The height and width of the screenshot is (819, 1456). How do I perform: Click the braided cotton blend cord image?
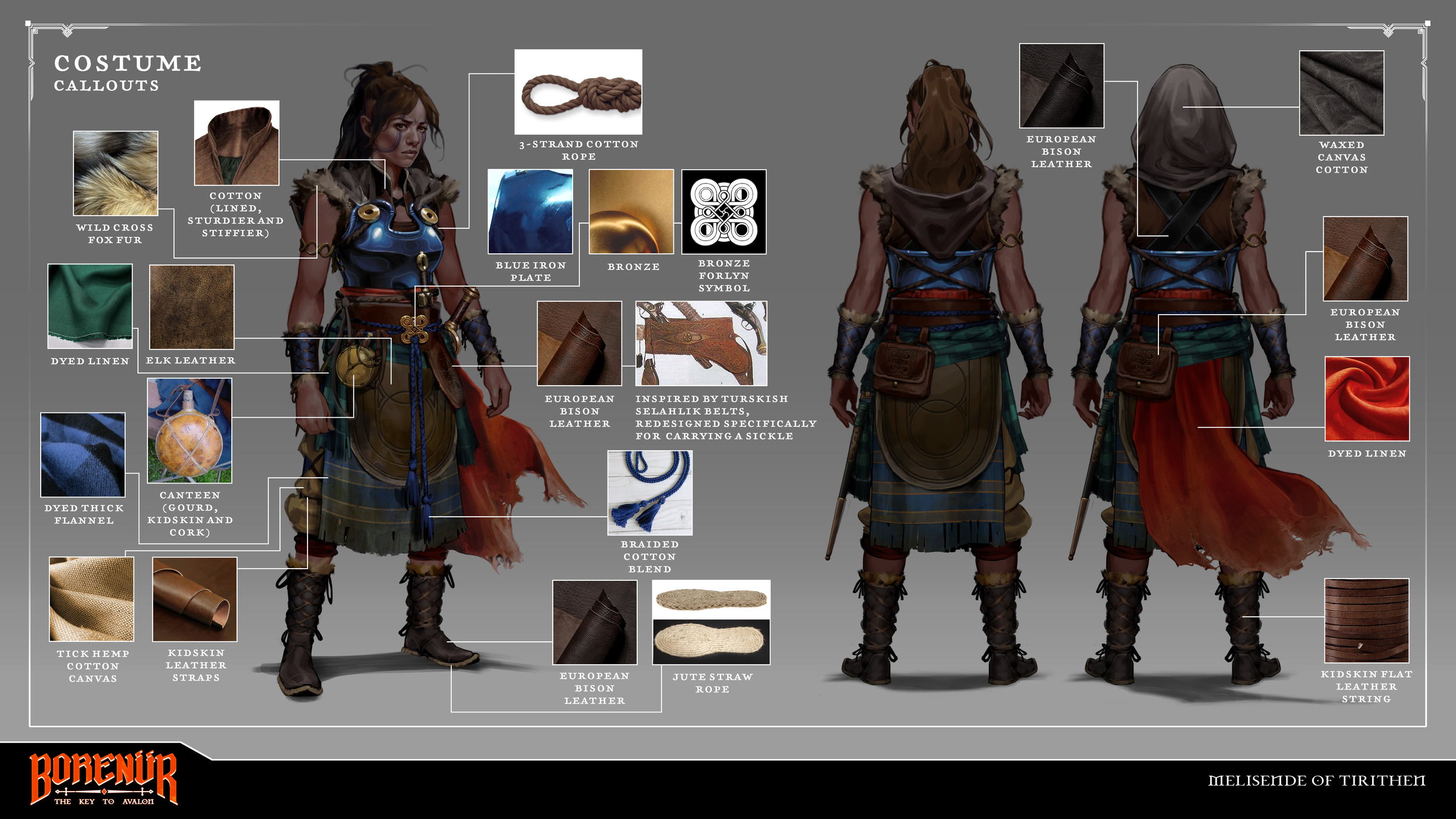pyautogui.click(x=649, y=493)
